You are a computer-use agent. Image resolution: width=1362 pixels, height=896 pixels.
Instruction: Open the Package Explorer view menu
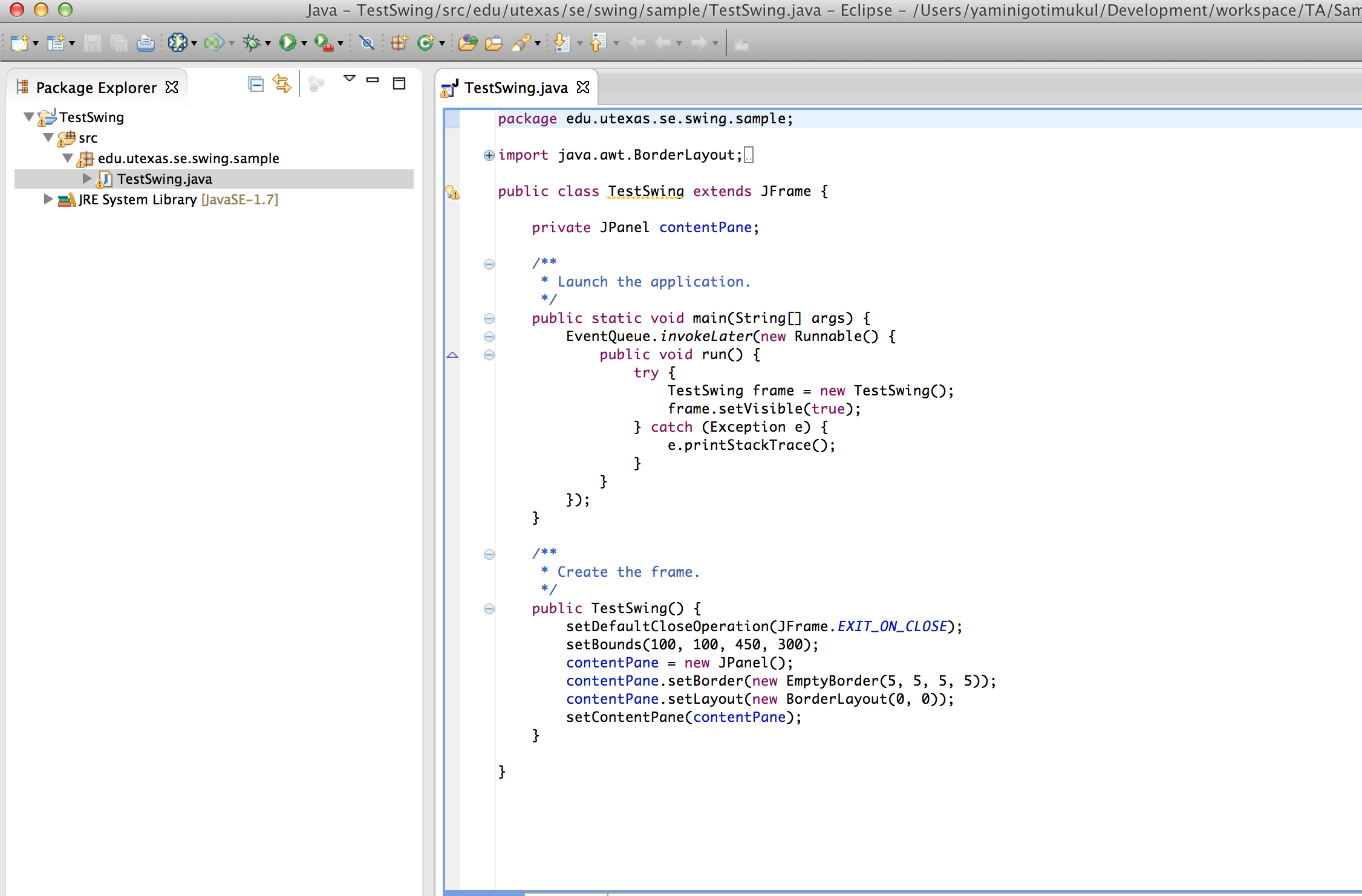(350, 79)
